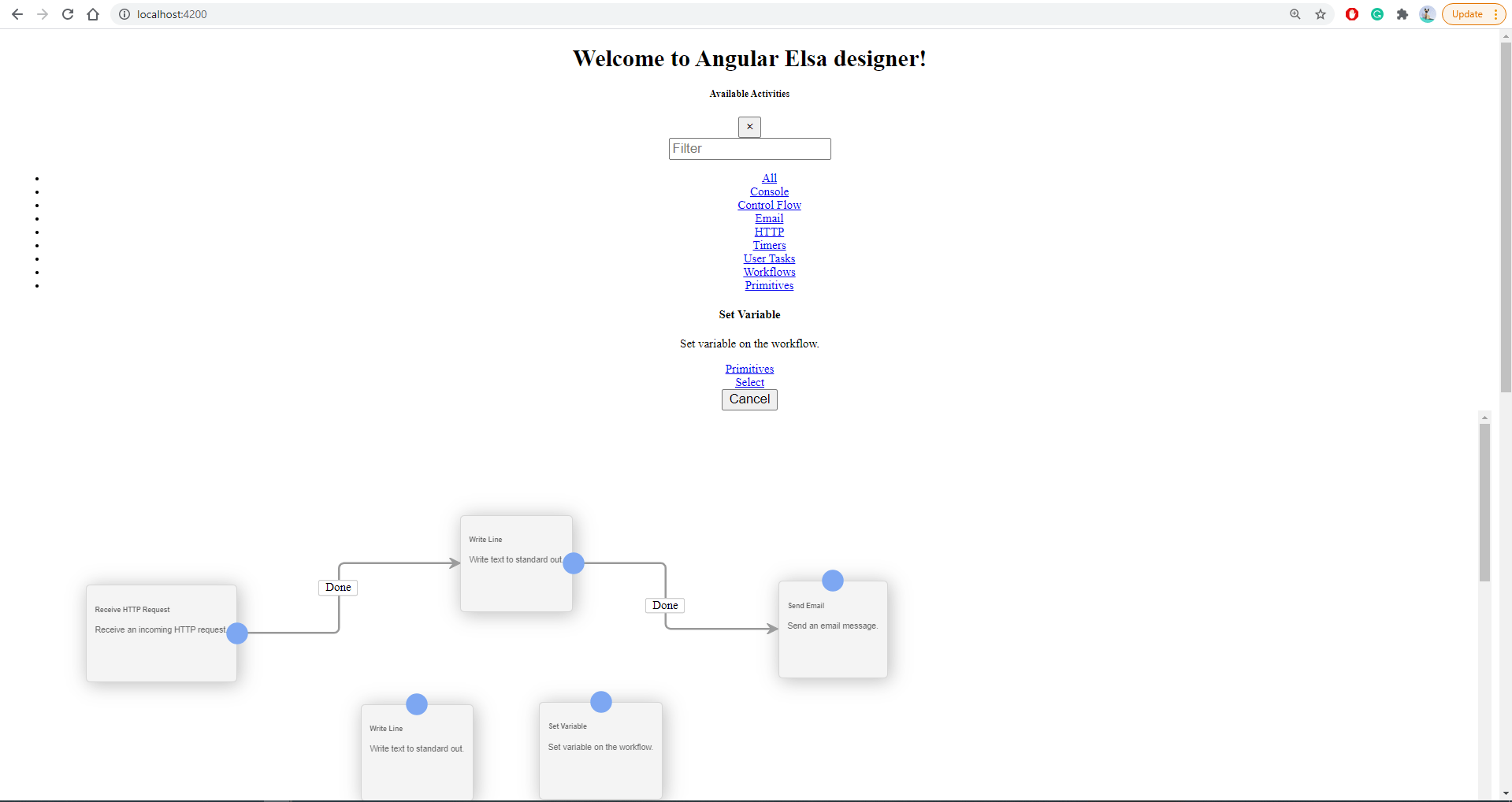Open the browser home page
1512x802 pixels.
tap(93, 14)
